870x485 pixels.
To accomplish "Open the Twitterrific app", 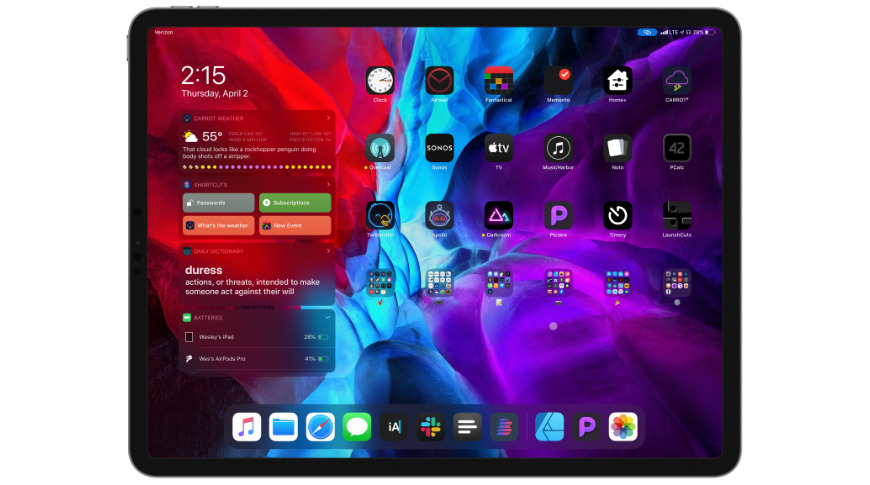I will tap(380, 215).
